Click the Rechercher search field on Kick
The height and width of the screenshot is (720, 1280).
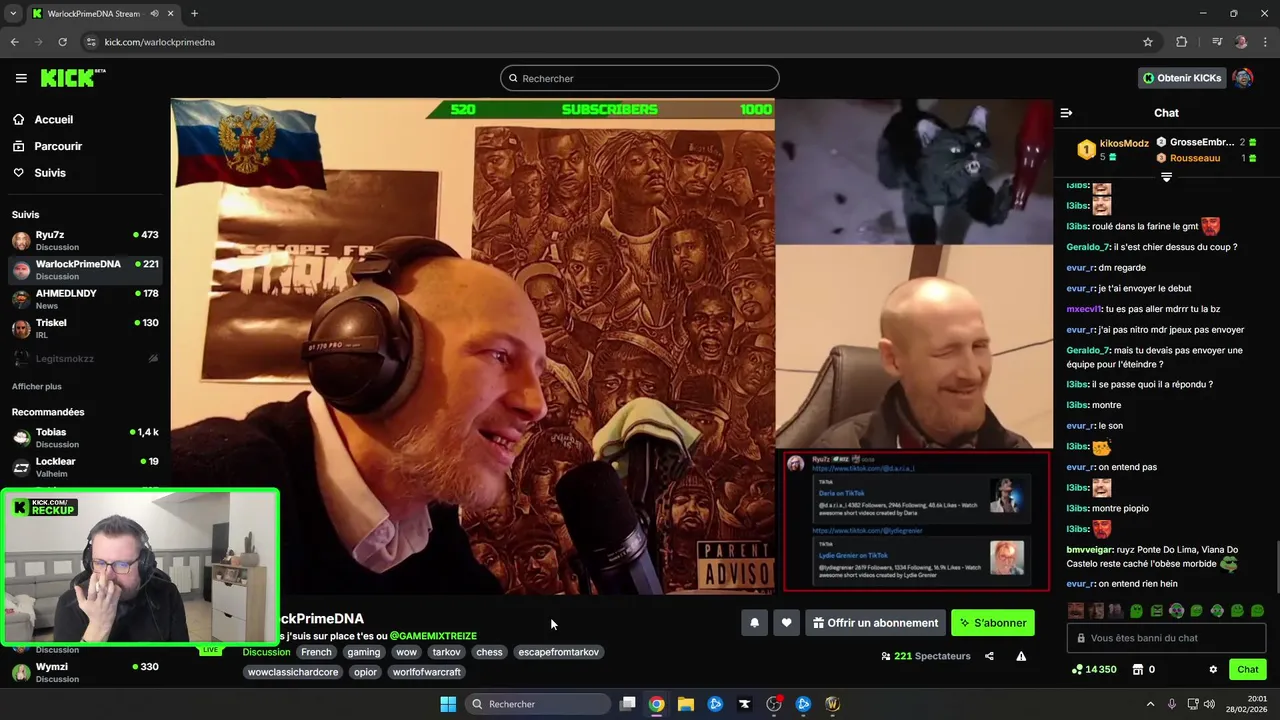point(640,78)
